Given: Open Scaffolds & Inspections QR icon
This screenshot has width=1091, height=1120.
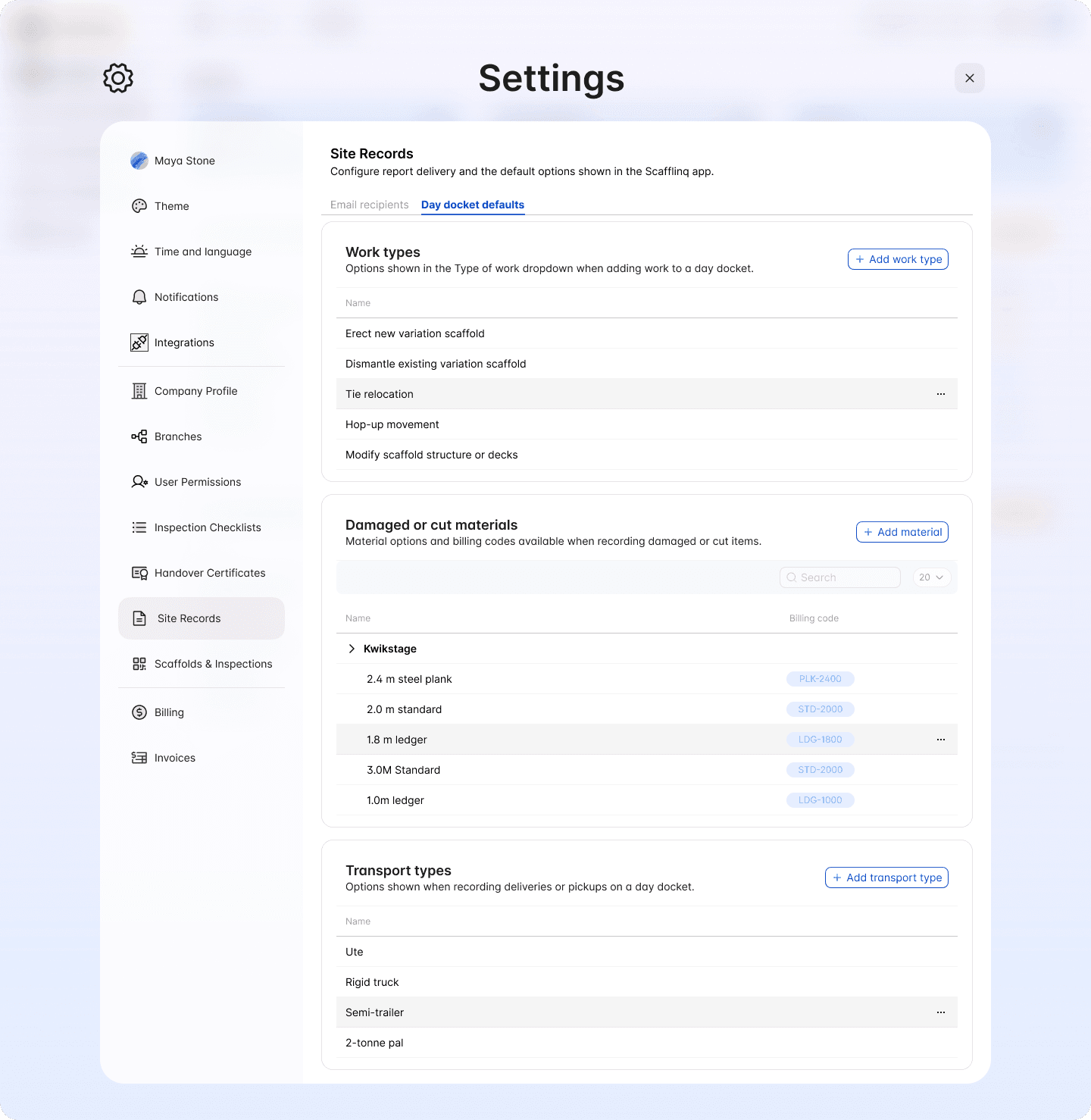Looking at the screenshot, I should pos(139,664).
